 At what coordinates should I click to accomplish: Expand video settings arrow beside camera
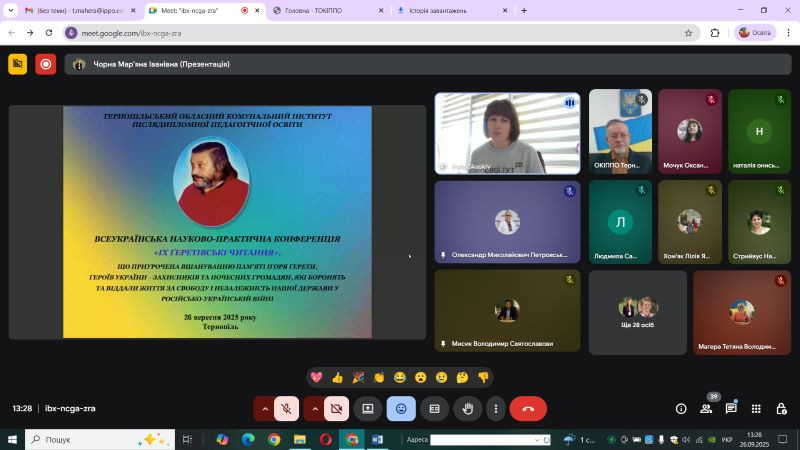[x=314, y=408]
